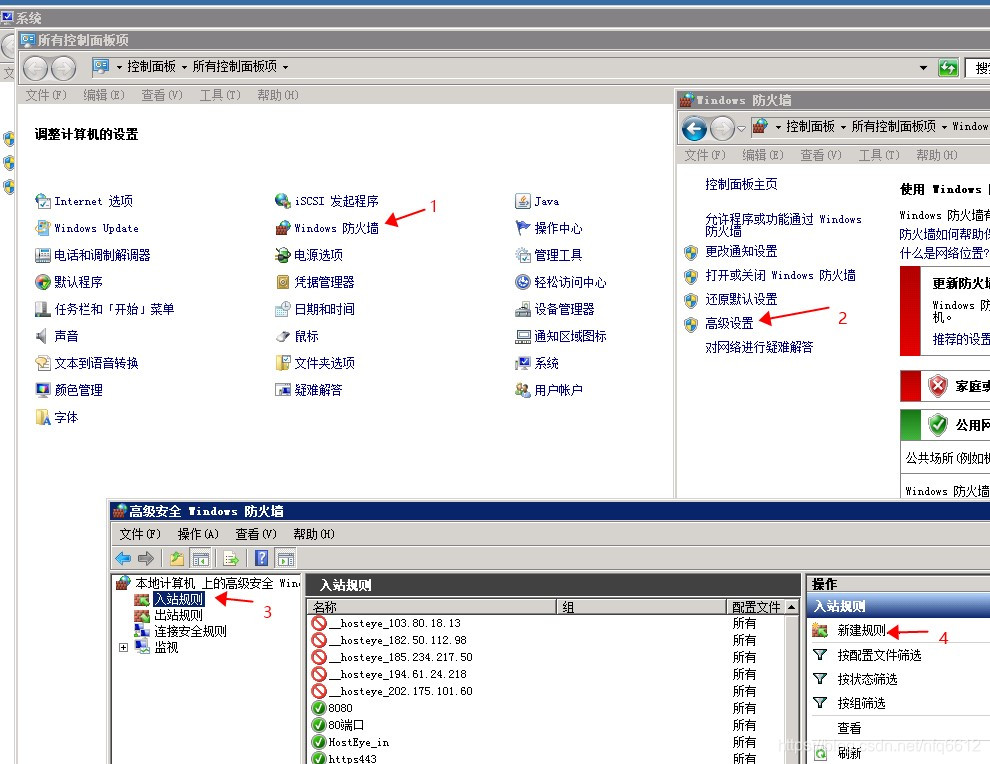Click 更改通知设置 link
Image resolution: width=990 pixels, height=764 pixels.
(x=741, y=251)
